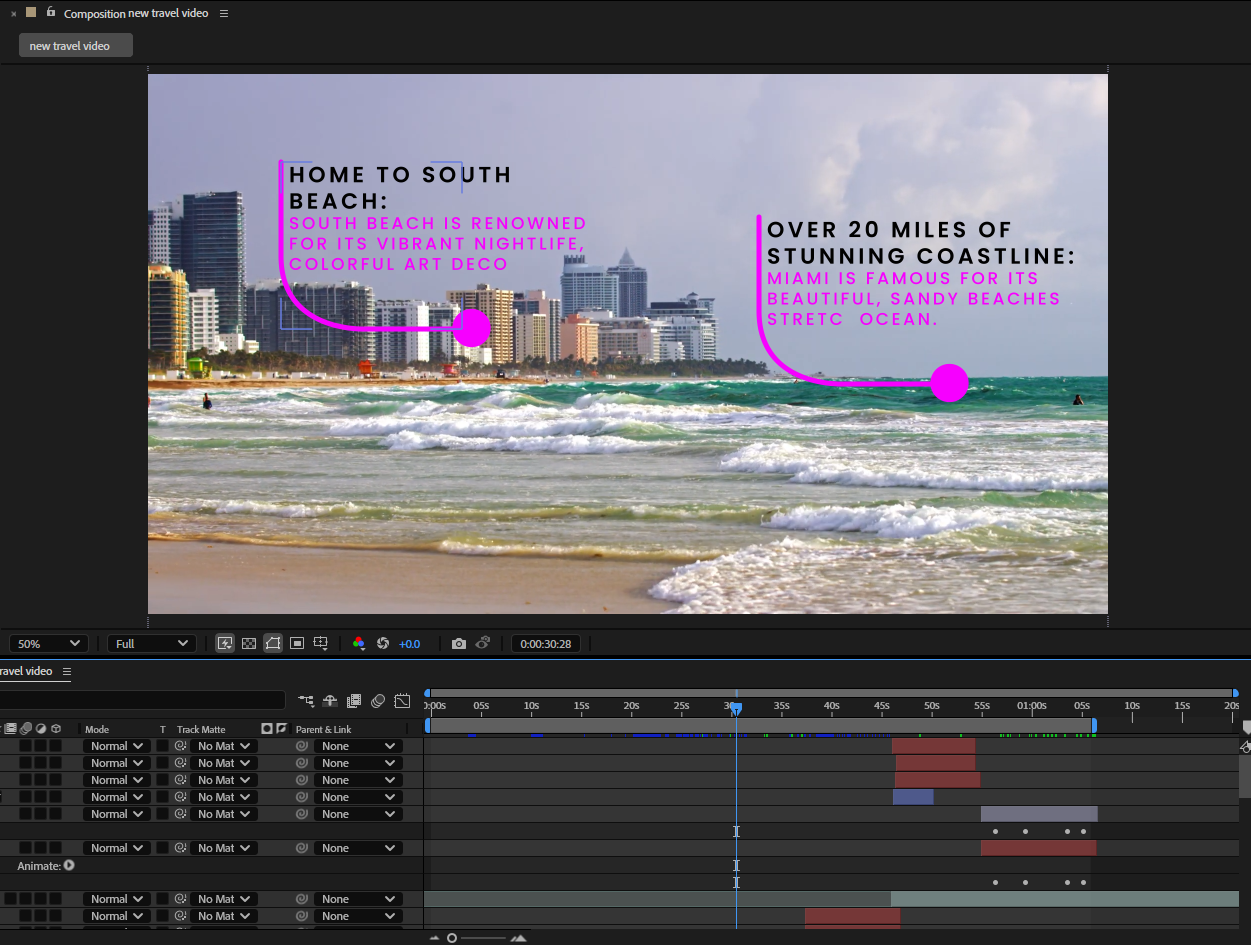The width and height of the screenshot is (1251, 945).
Task: Open the first layer's Normal blend mode dropdown
Action: 116,746
